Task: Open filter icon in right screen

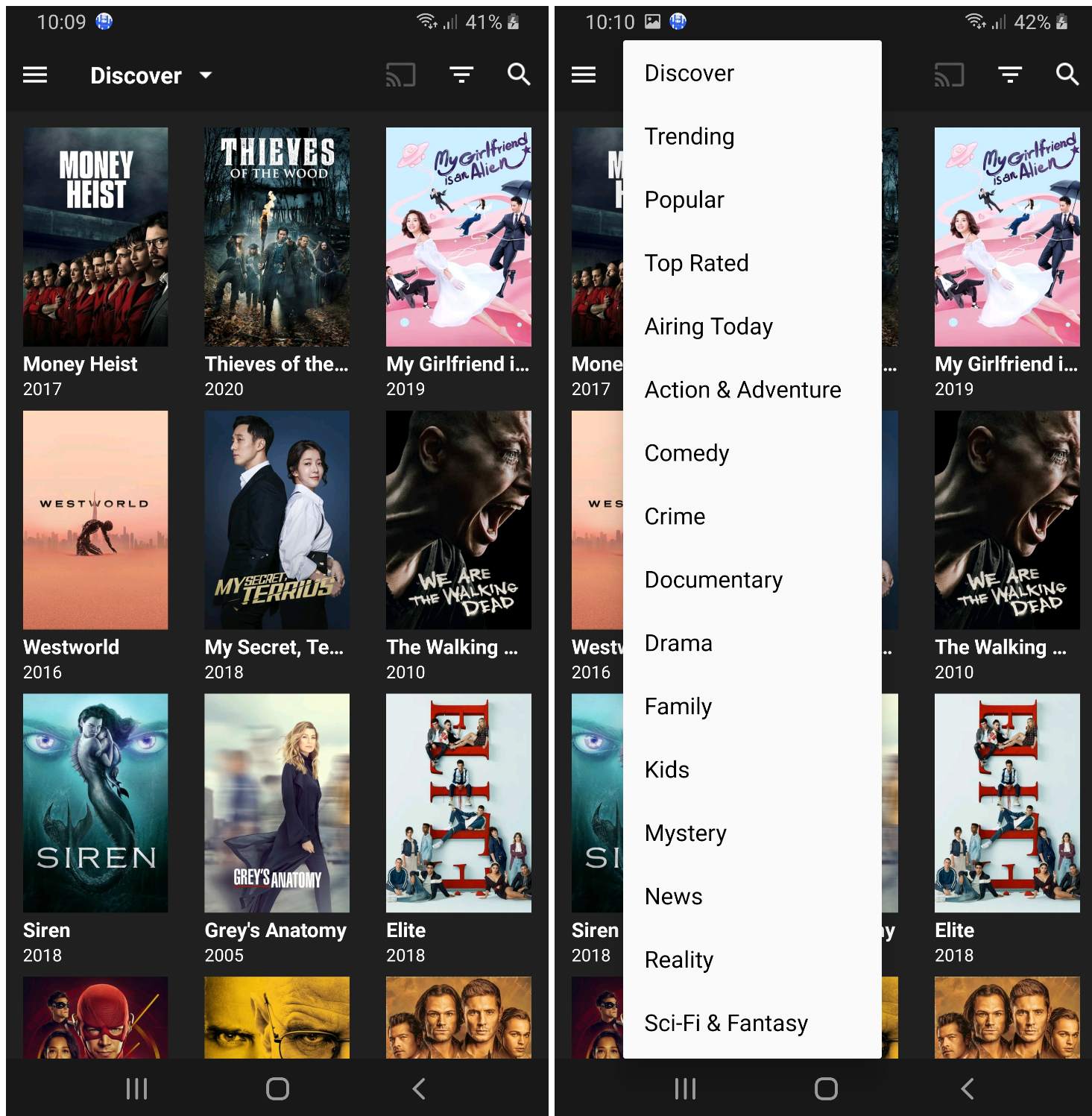Action: pos(1010,75)
